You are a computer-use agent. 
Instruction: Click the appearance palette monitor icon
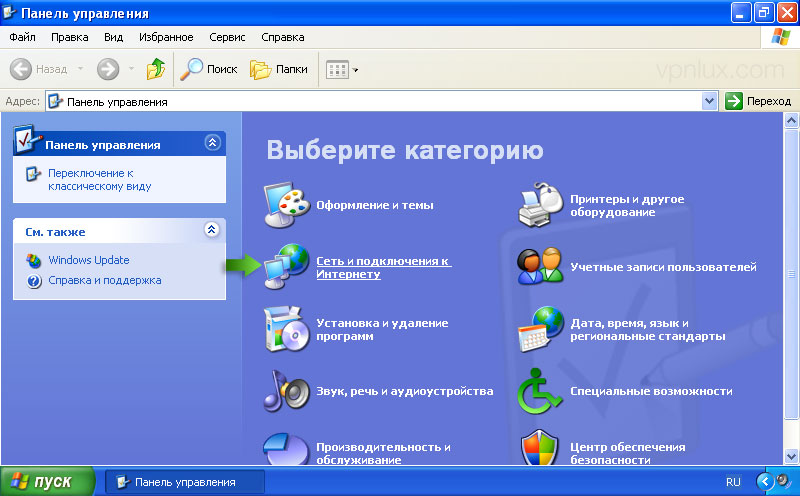coord(287,205)
